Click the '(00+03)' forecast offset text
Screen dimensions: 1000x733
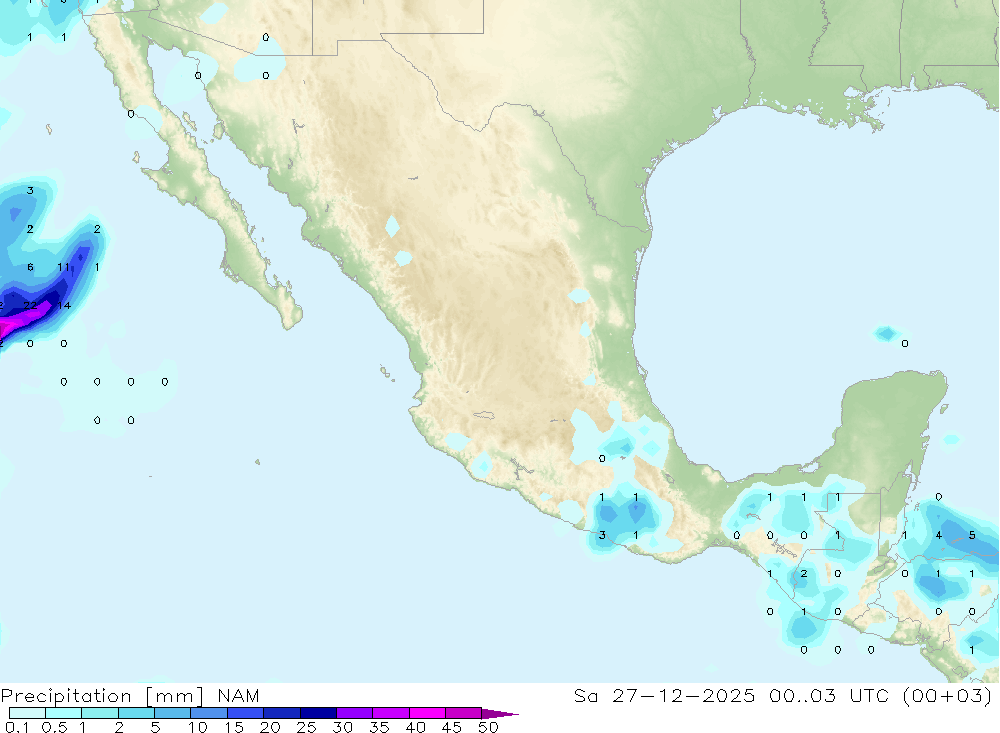pyautogui.click(x=948, y=696)
